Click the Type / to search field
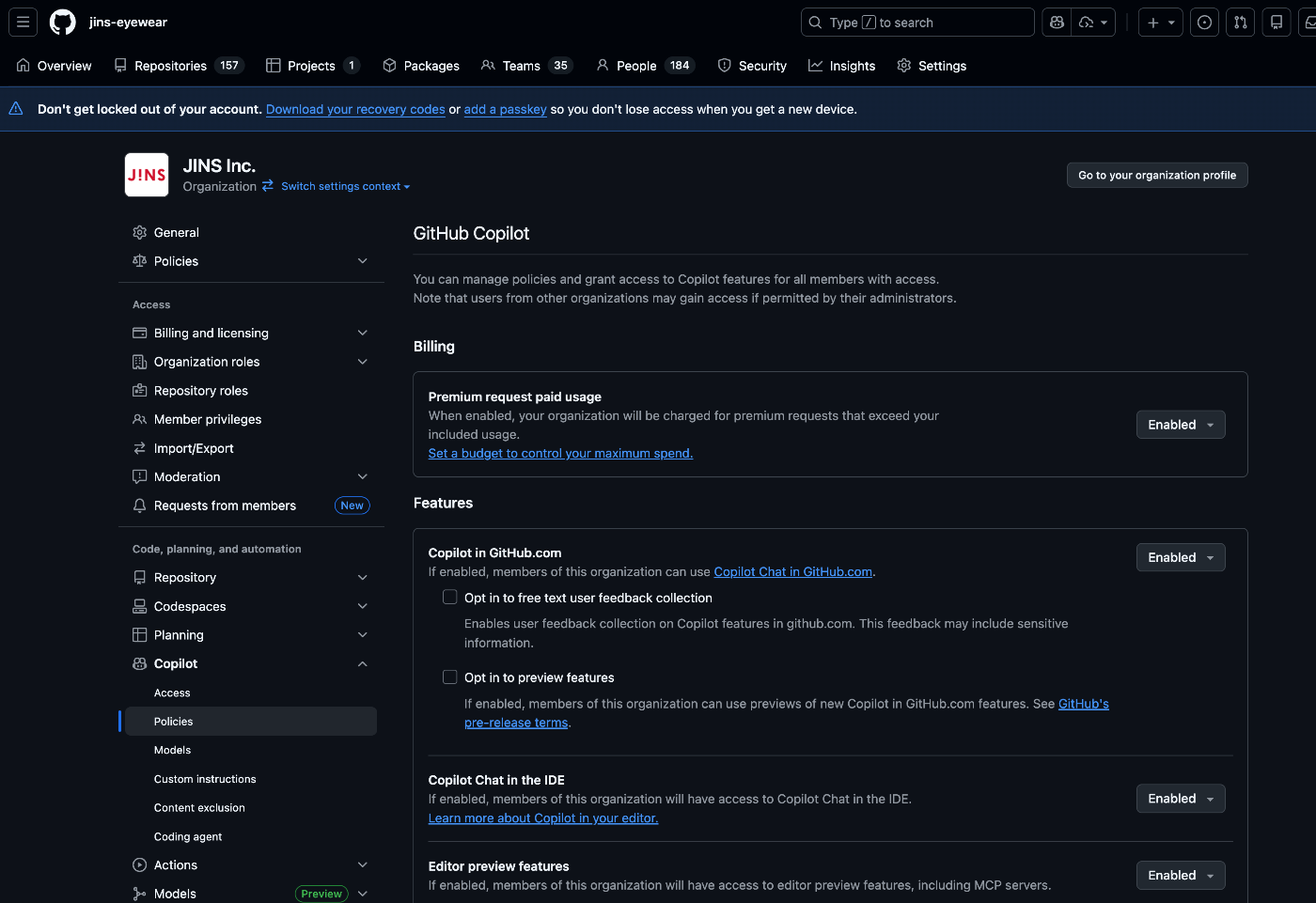 [917, 23]
